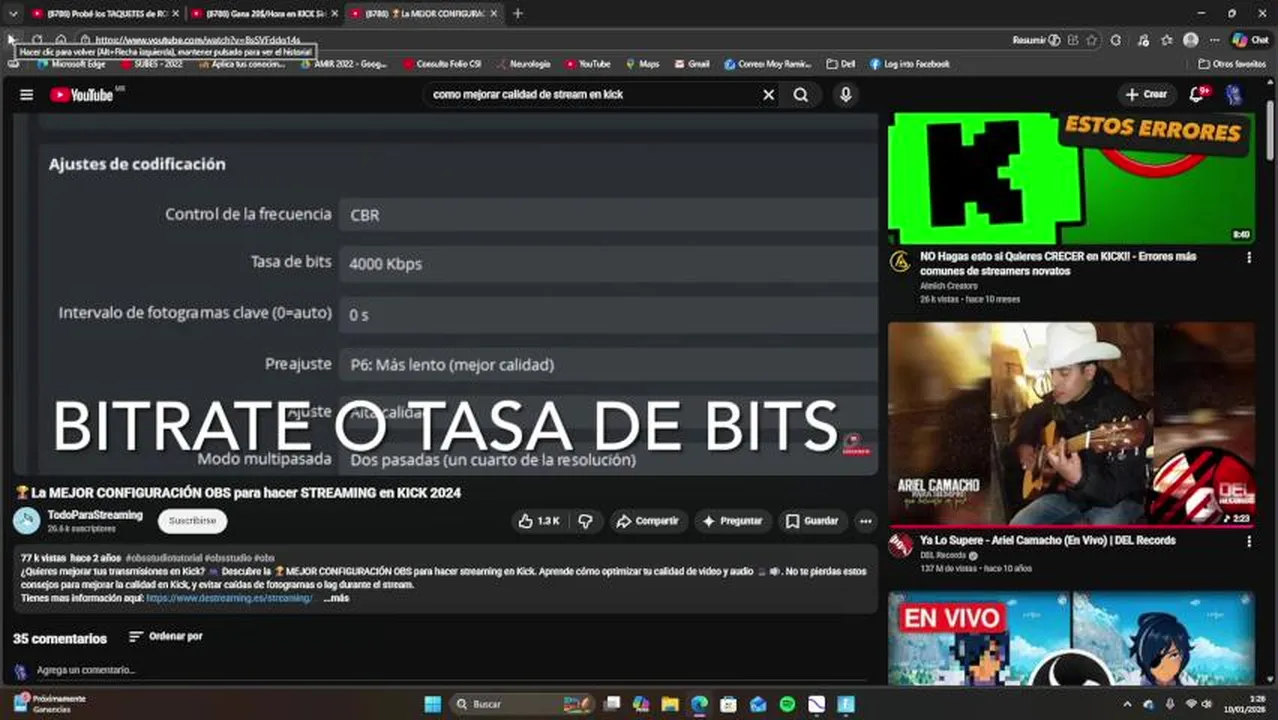Image resolution: width=1278 pixels, height=720 pixels.
Task: Open the Edge tab list dropdown
Action: click(x=13, y=13)
